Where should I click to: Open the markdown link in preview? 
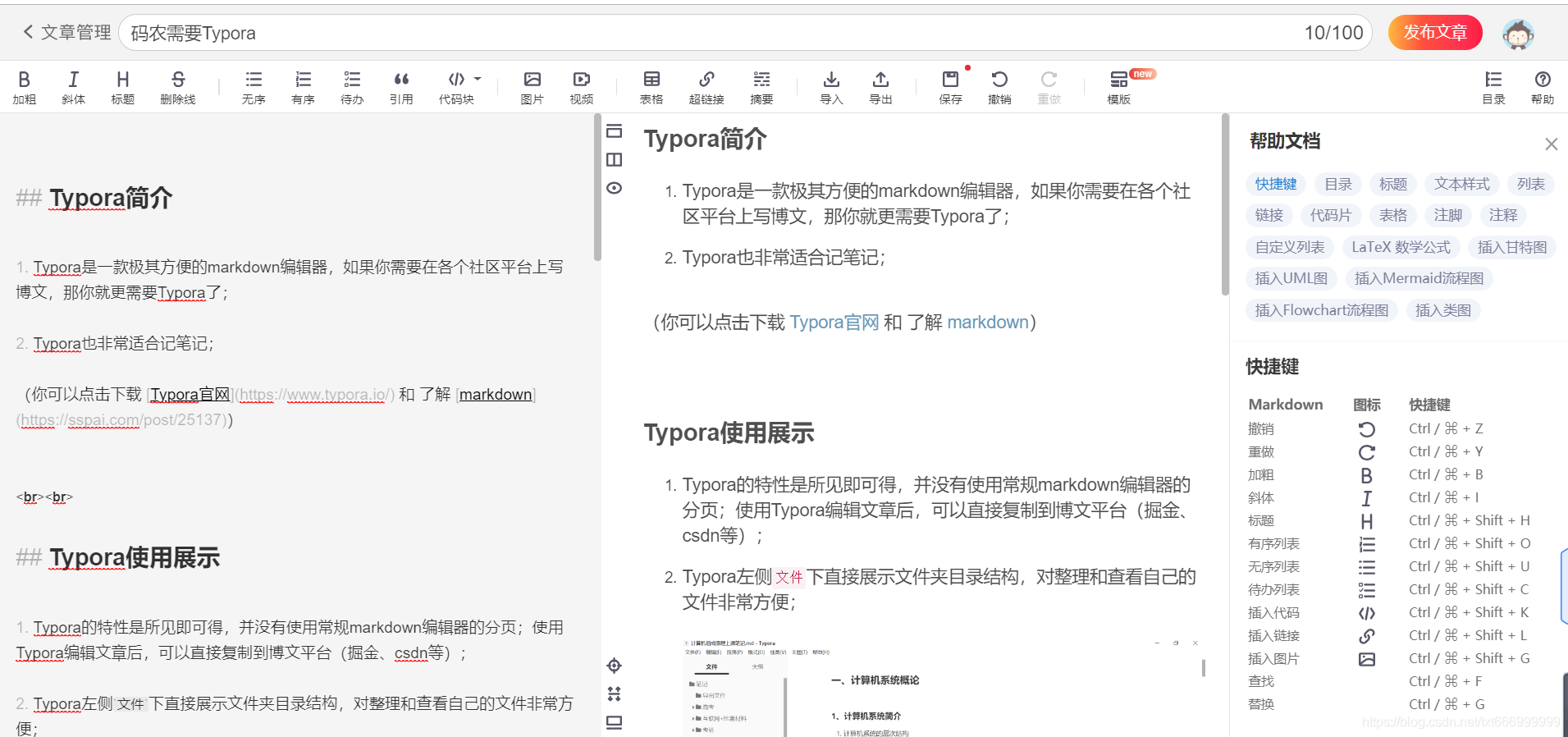click(x=988, y=323)
